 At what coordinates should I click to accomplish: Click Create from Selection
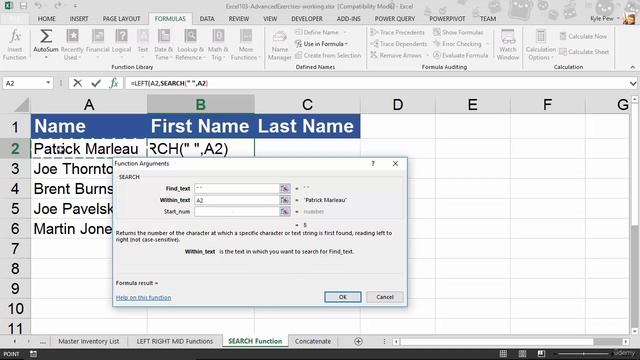point(328,55)
